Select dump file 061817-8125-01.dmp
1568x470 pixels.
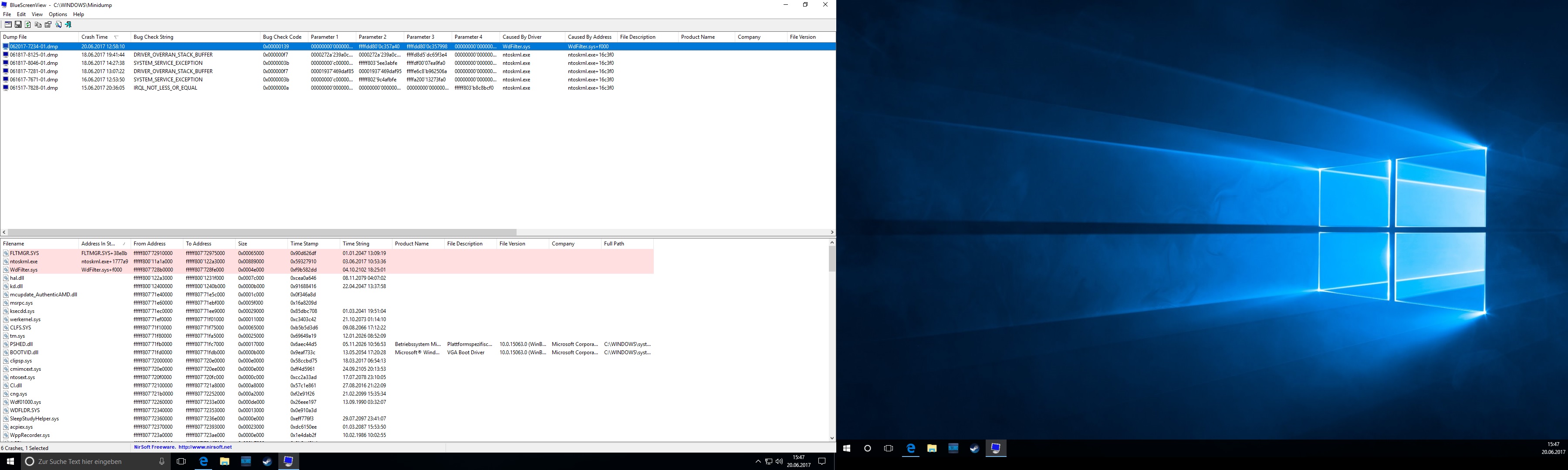click(34, 55)
